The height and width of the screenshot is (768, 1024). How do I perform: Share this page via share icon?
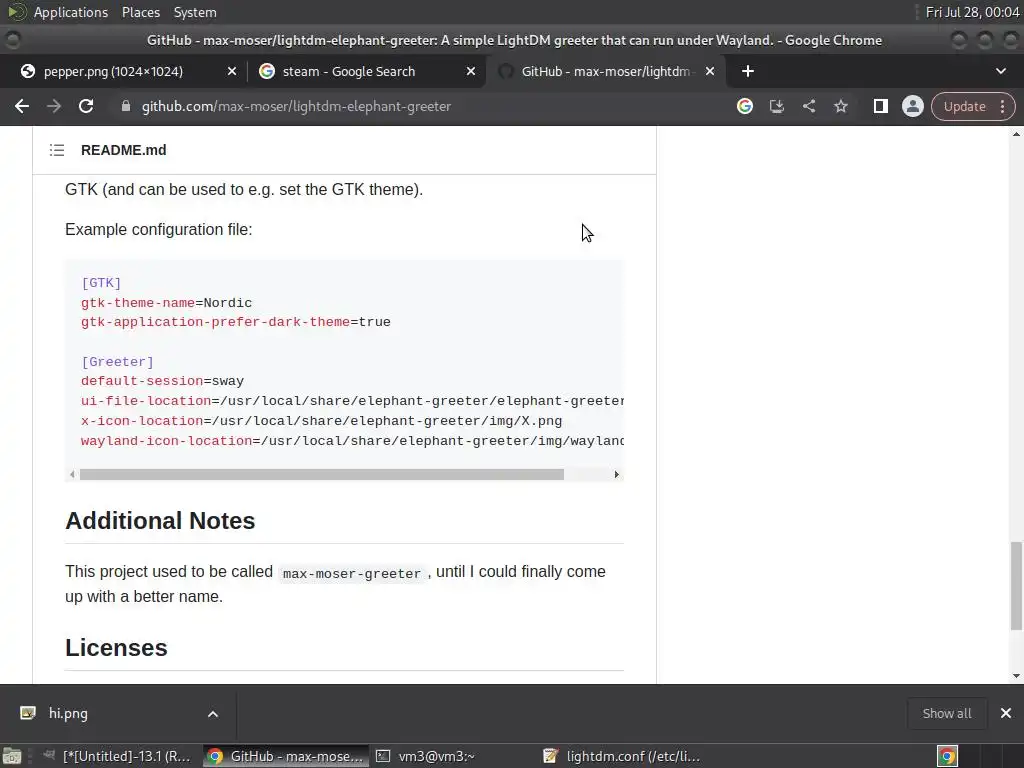pos(808,106)
